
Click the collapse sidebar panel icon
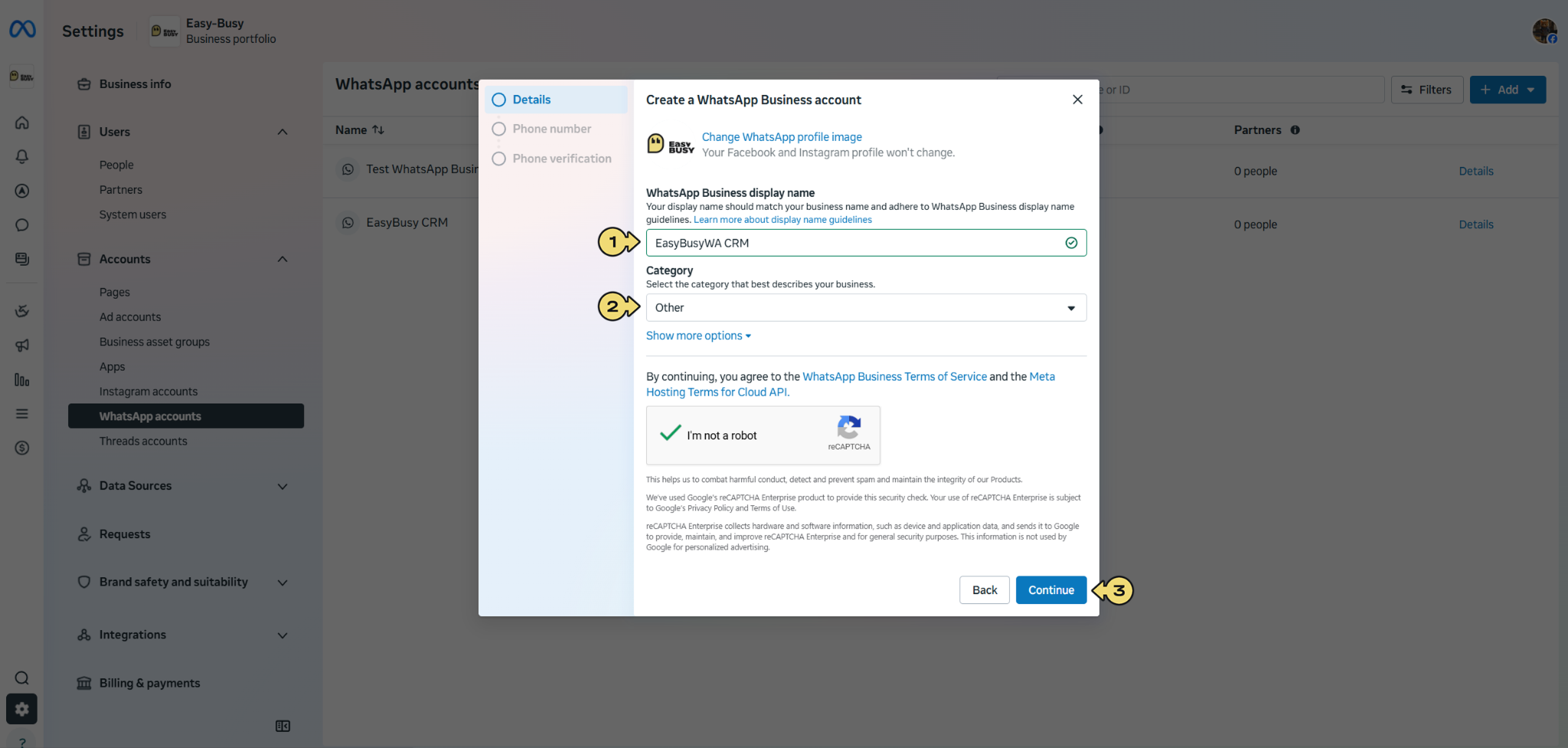[x=283, y=726]
